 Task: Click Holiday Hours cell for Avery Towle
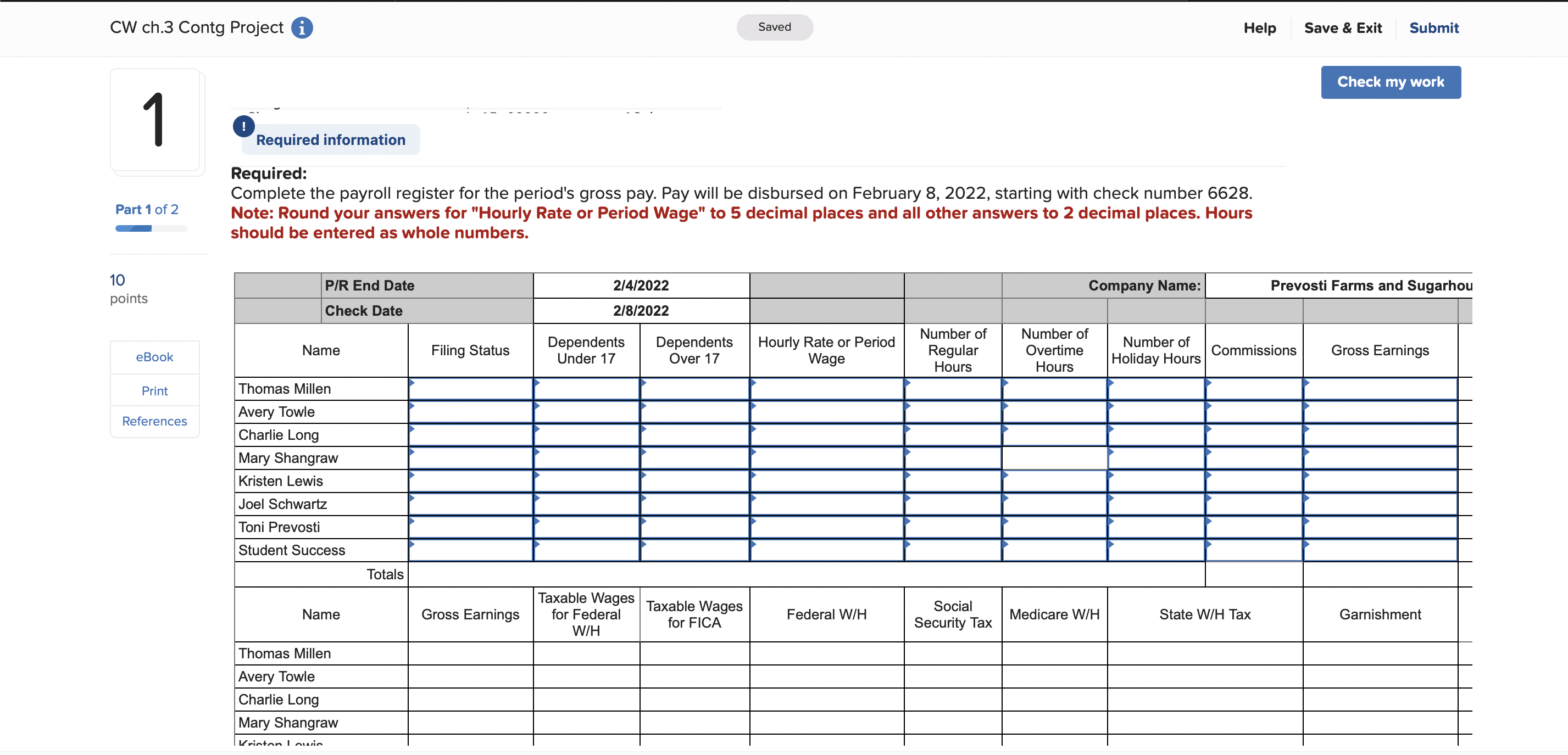(x=1155, y=412)
